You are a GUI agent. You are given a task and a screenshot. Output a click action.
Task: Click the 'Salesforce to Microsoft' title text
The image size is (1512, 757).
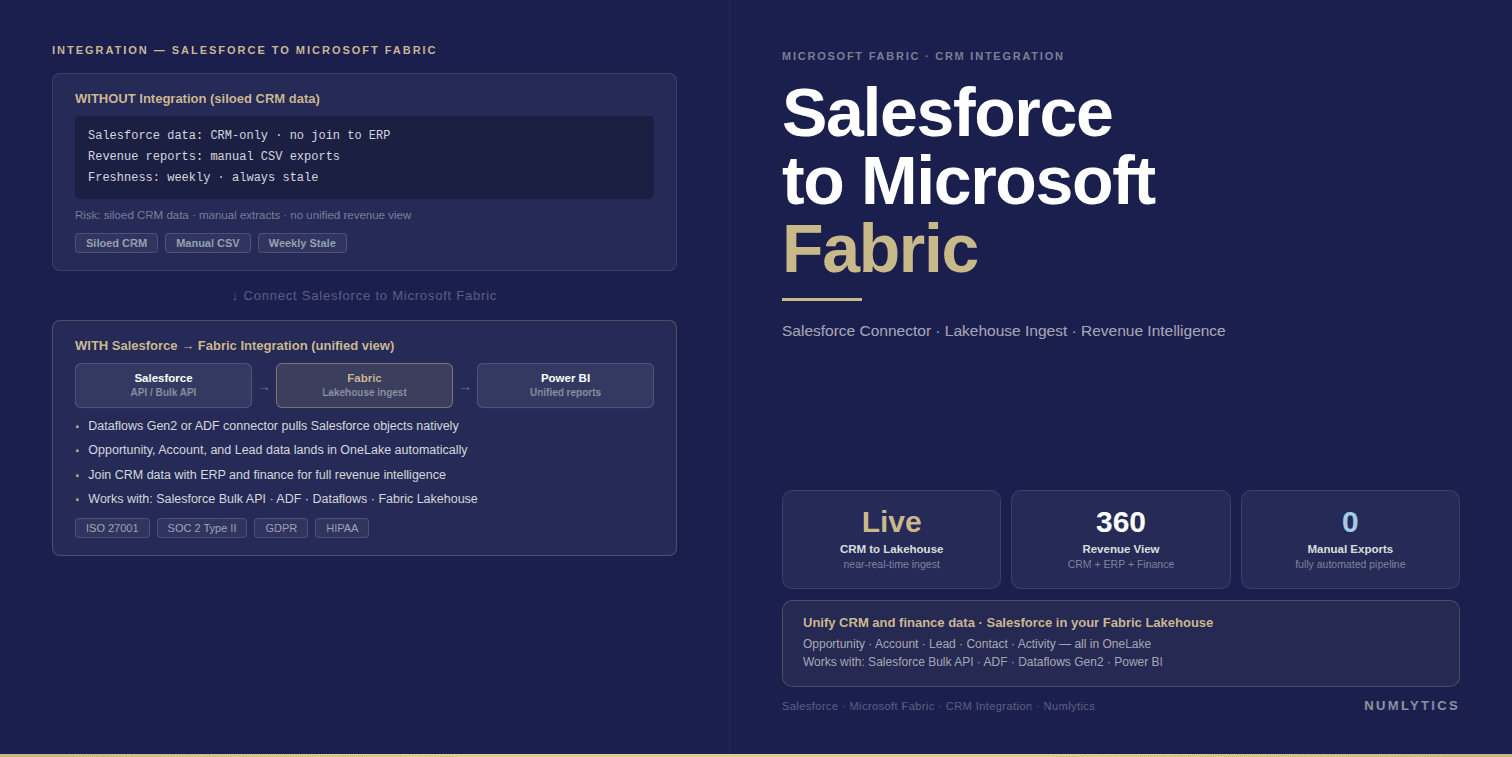[x=968, y=146]
